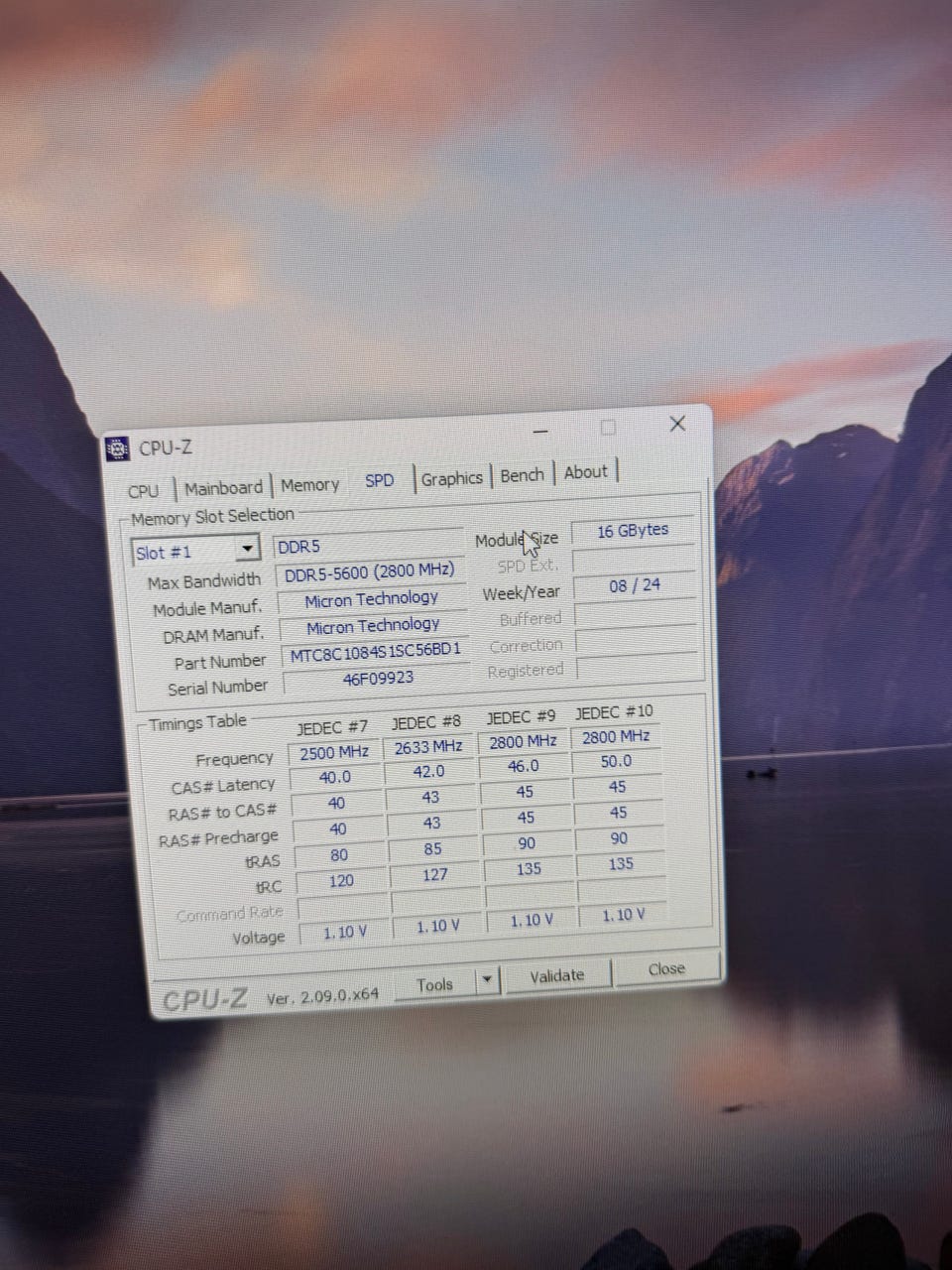Click the Part Number MTC8C1084S1SC56BD1 field

(375, 653)
